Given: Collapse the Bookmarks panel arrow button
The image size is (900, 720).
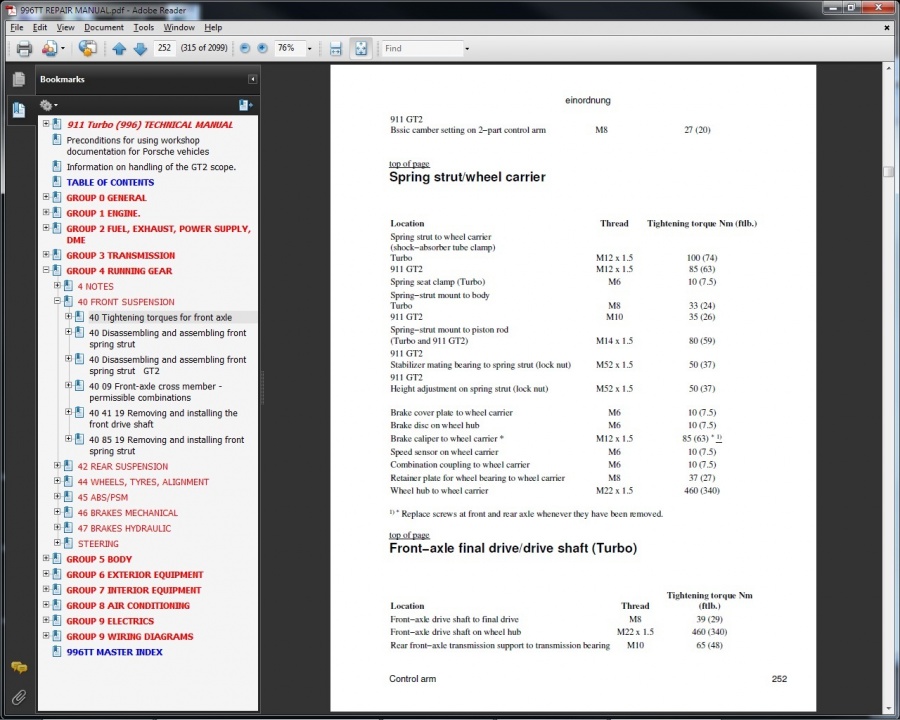Looking at the screenshot, I should click(252, 79).
